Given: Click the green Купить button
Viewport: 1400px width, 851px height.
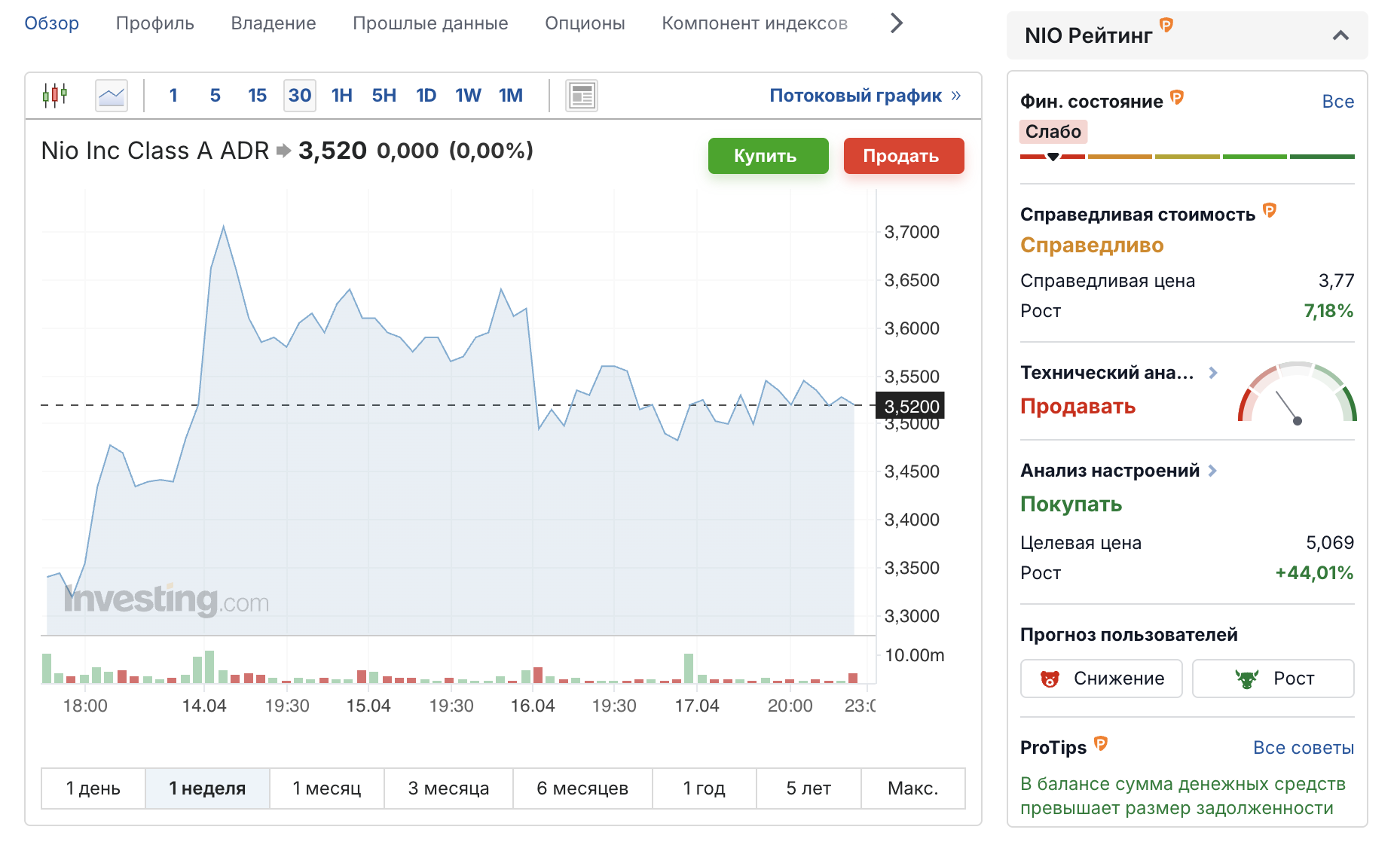Looking at the screenshot, I should [768, 156].
